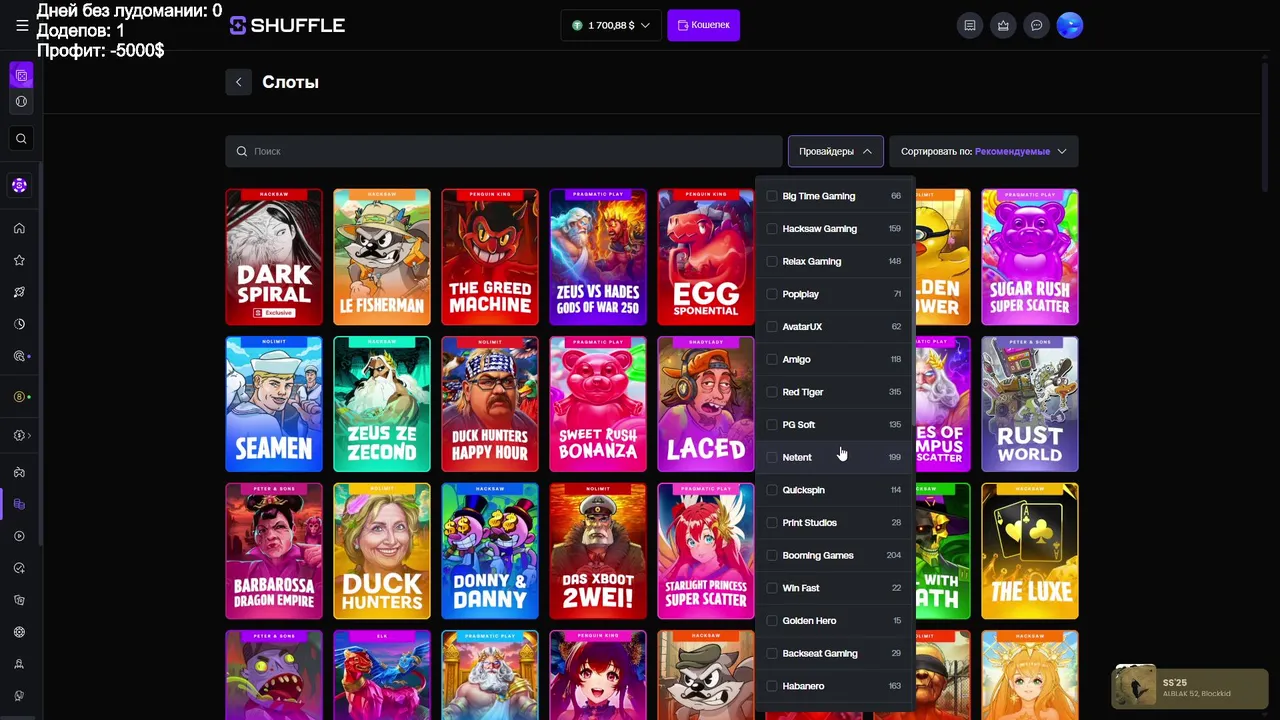Click the sidebar search magnifier icon
The width and height of the screenshot is (1280, 720).
coord(21,139)
